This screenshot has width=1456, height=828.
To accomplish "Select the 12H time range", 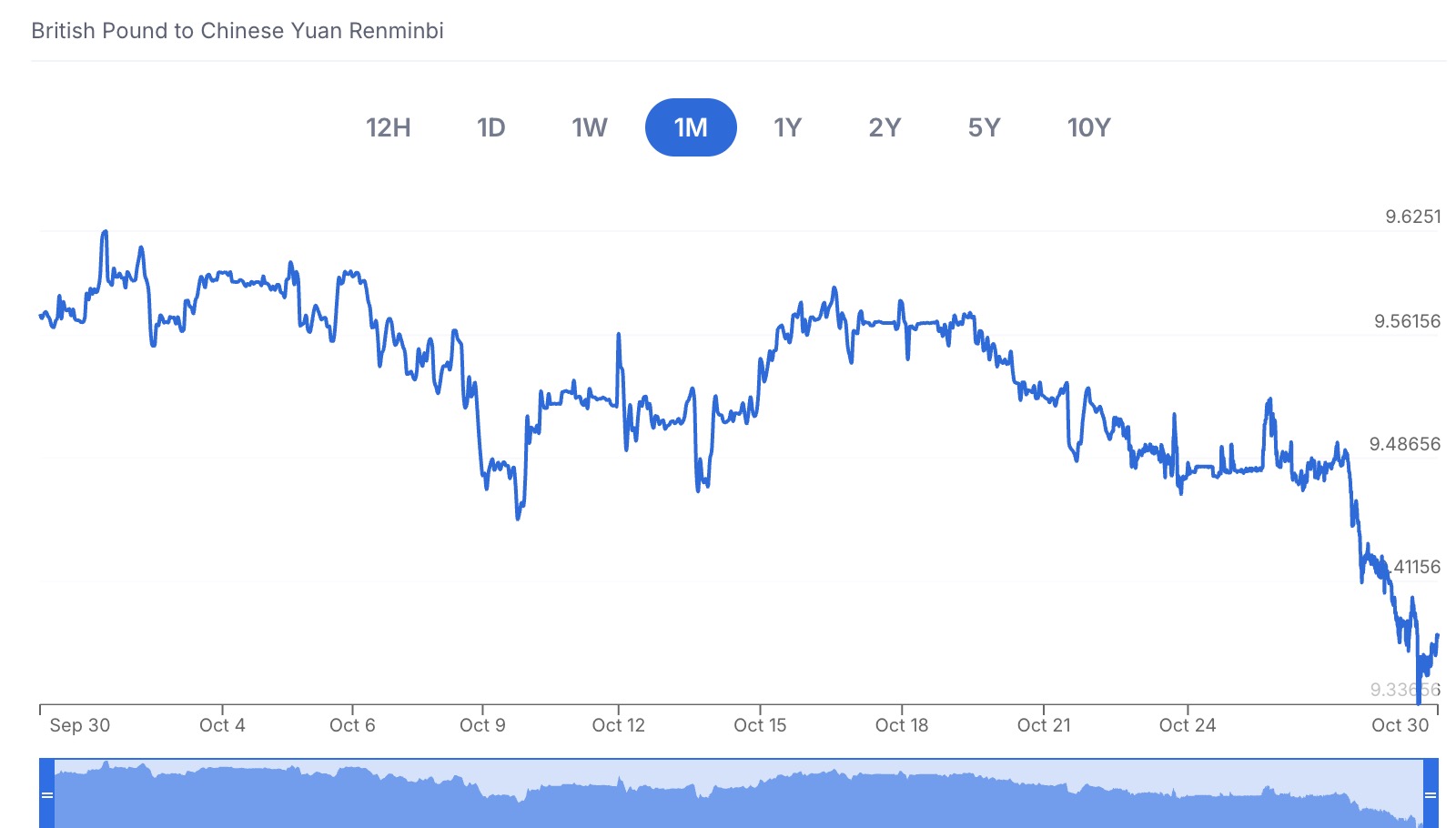I will coord(389,127).
